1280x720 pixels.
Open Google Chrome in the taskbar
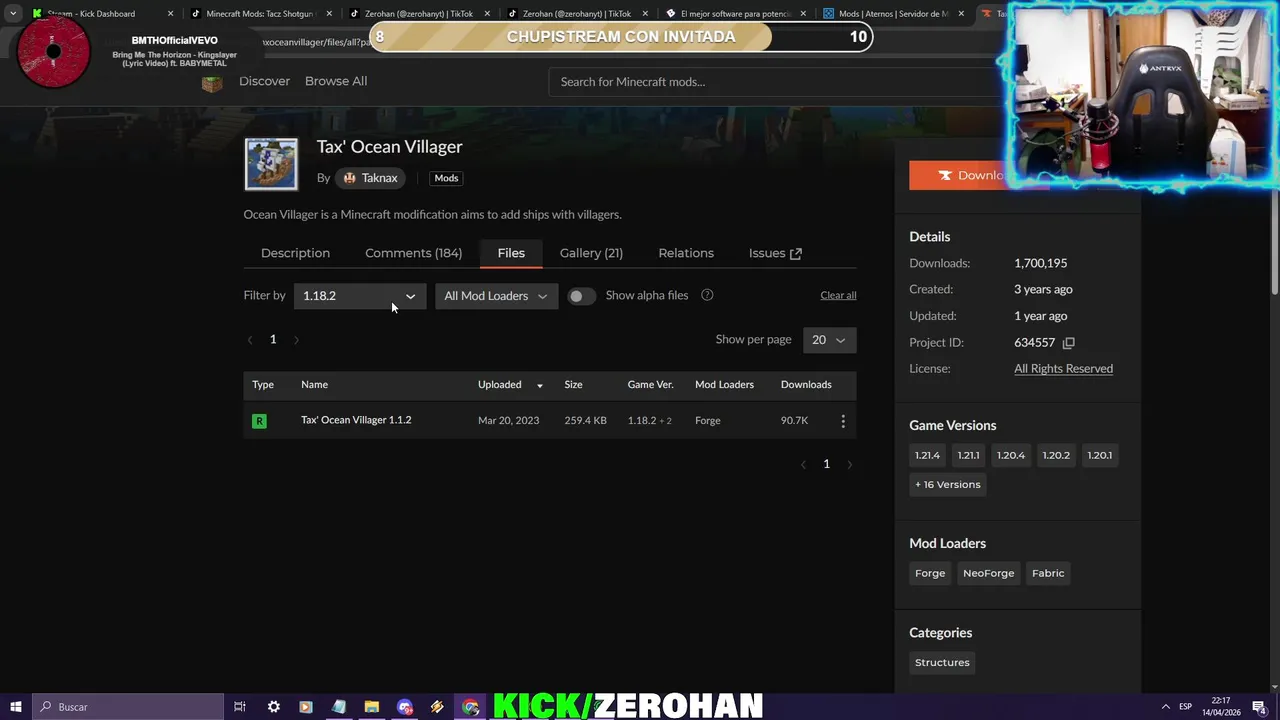point(471,707)
